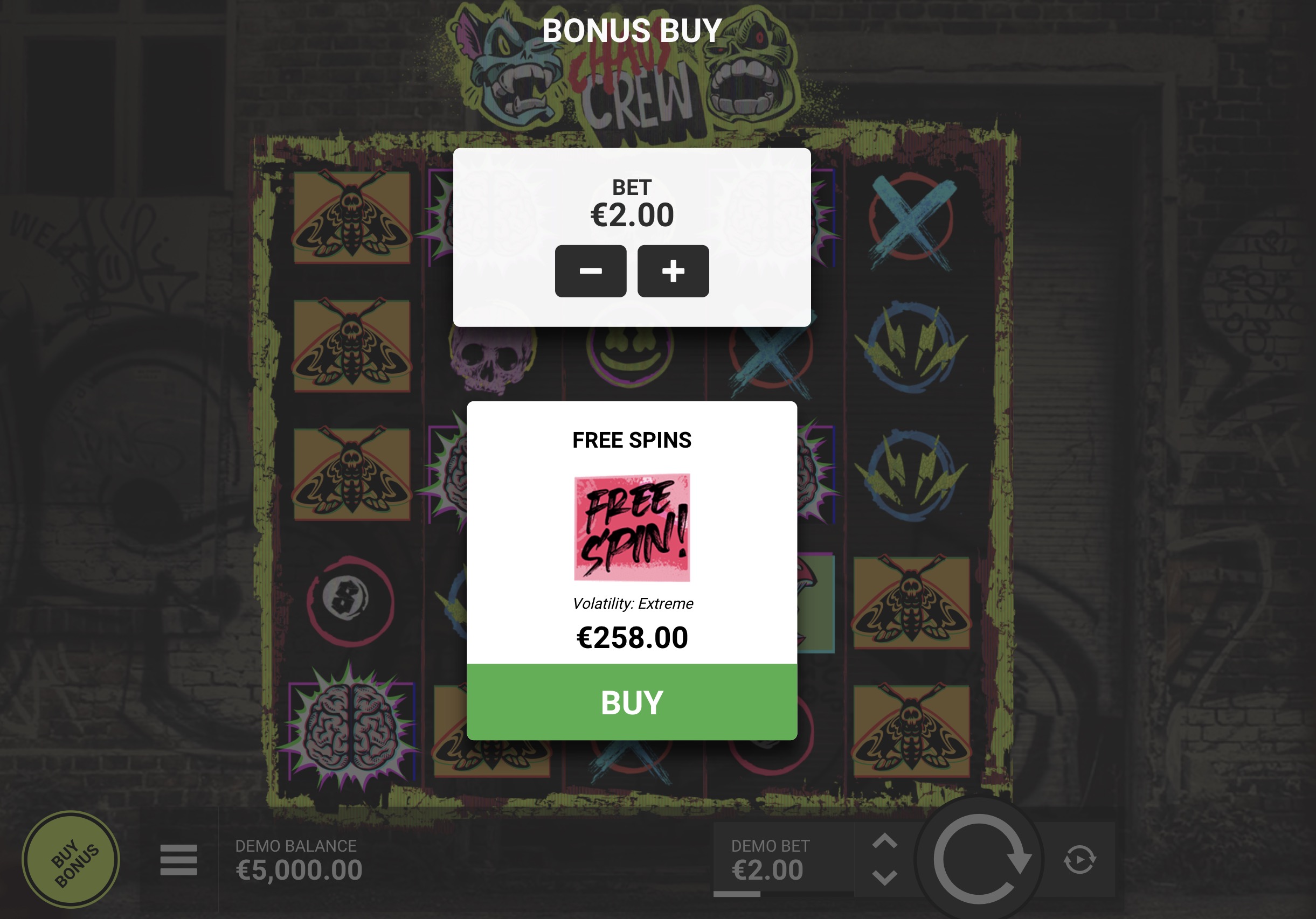Click the round Buy Bonus badge

71,859
